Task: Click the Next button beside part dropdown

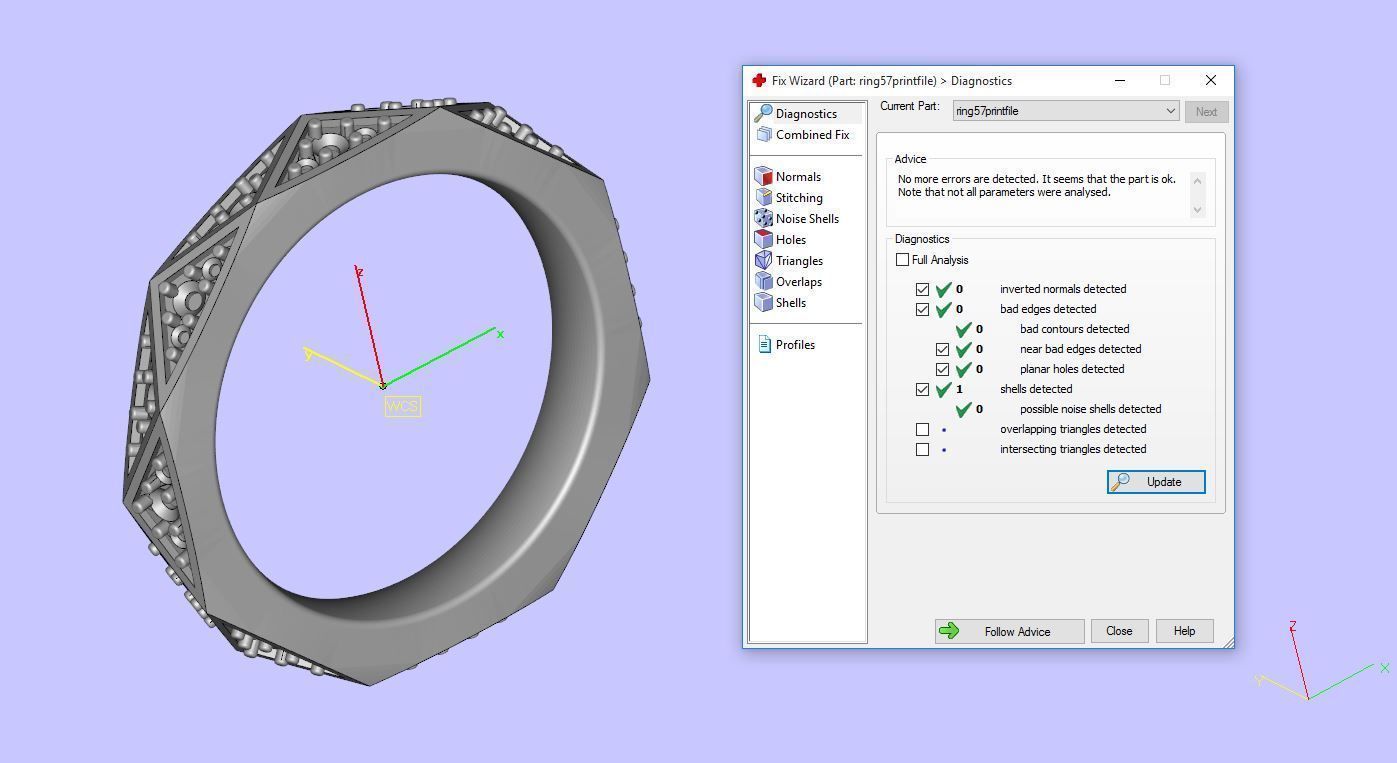Action: click(x=1206, y=112)
